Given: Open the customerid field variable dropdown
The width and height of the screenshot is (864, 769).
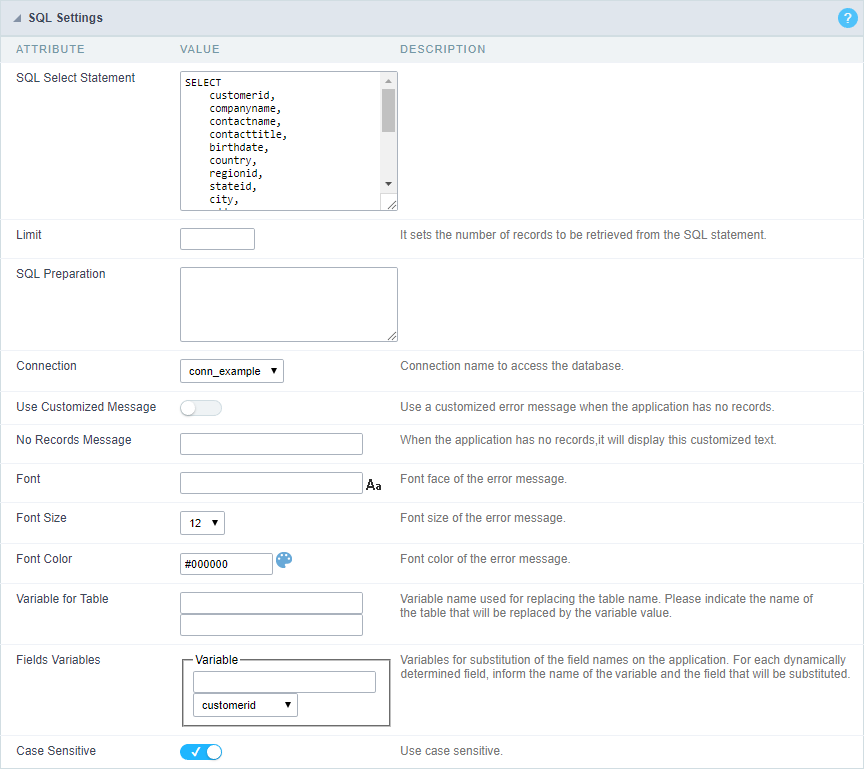Looking at the screenshot, I should (245, 704).
